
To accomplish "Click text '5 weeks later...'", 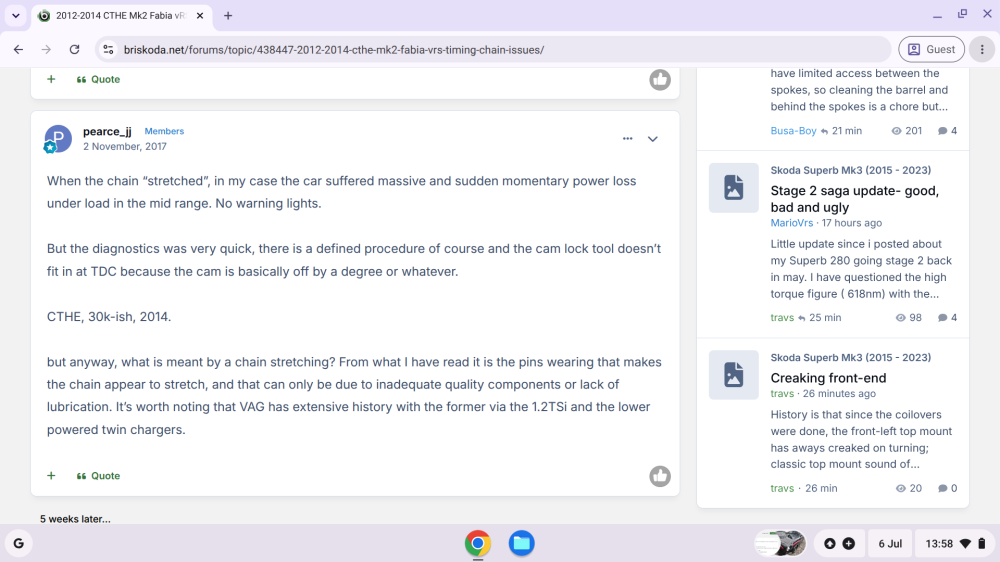I will (x=75, y=519).
